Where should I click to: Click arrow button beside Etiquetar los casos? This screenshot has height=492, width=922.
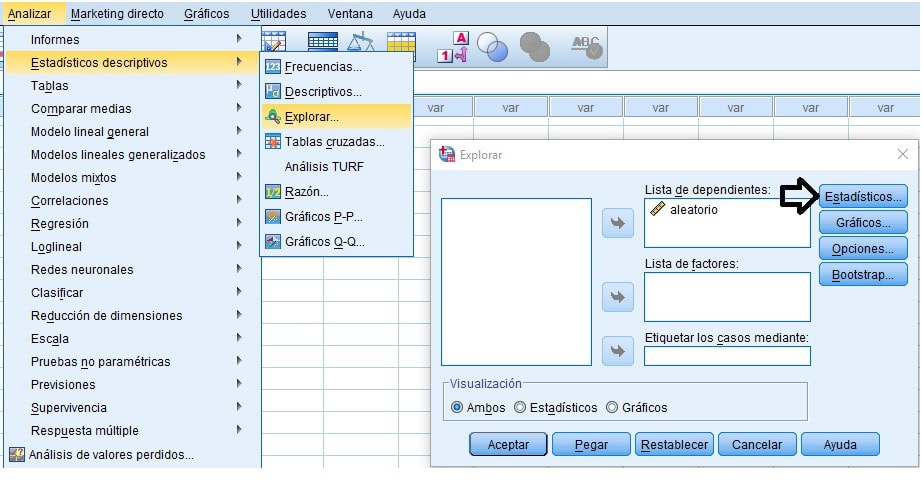[617, 351]
